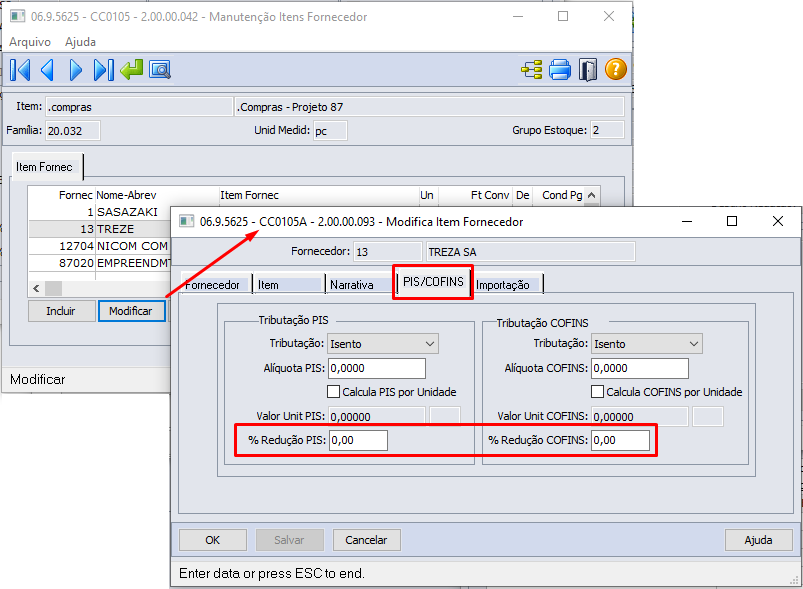Click the Cancelar button
The image size is (803, 589).
[x=366, y=540]
